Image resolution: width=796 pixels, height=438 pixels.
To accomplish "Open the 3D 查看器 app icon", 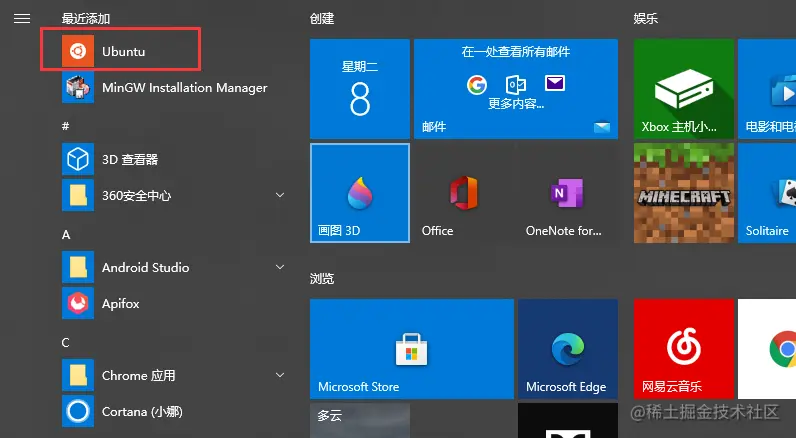I will [78, 159].
